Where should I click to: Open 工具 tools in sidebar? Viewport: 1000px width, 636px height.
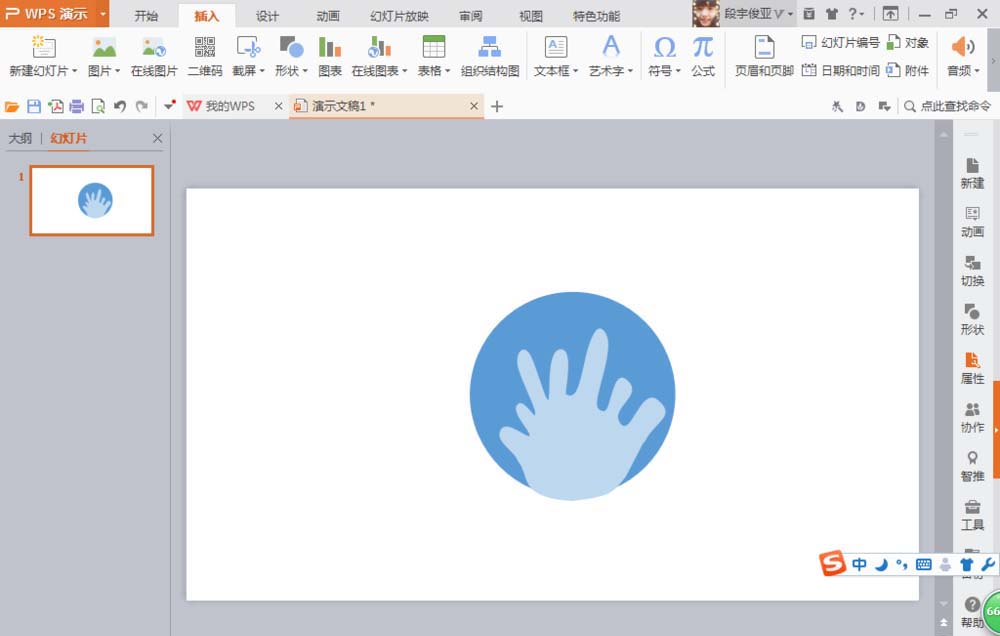point(972,515)
